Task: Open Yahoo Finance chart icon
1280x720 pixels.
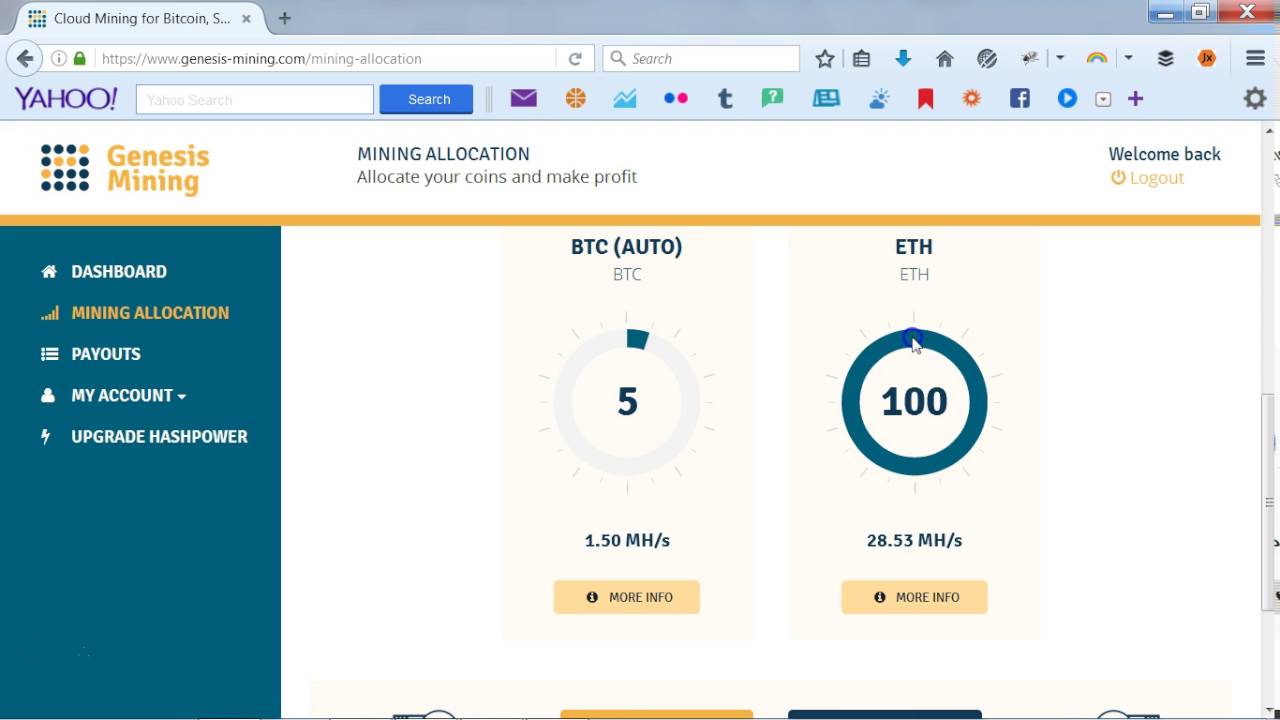Action: pyautogui.click(x=625, y=98)
